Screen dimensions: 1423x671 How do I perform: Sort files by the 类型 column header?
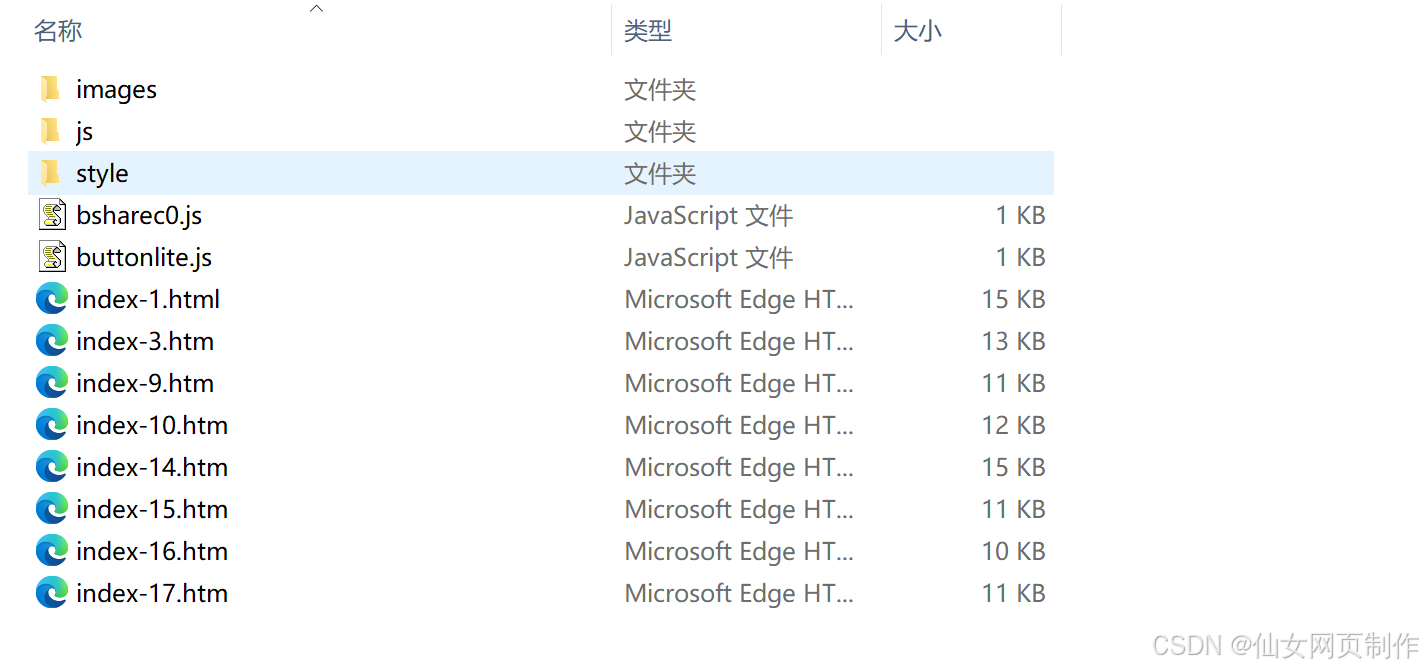[648, 31]
